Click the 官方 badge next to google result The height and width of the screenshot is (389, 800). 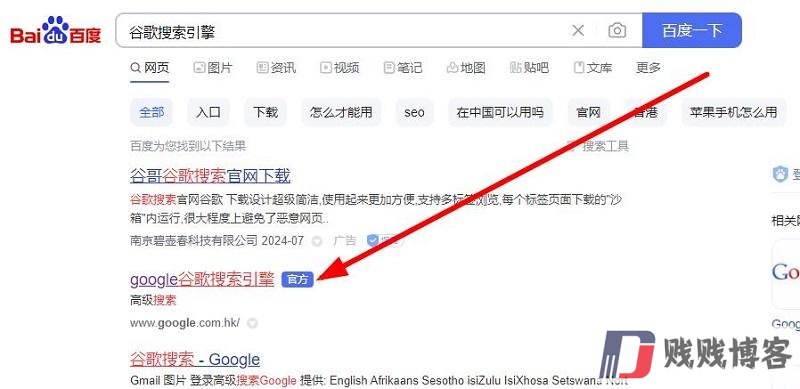click(x=297, y=279)
